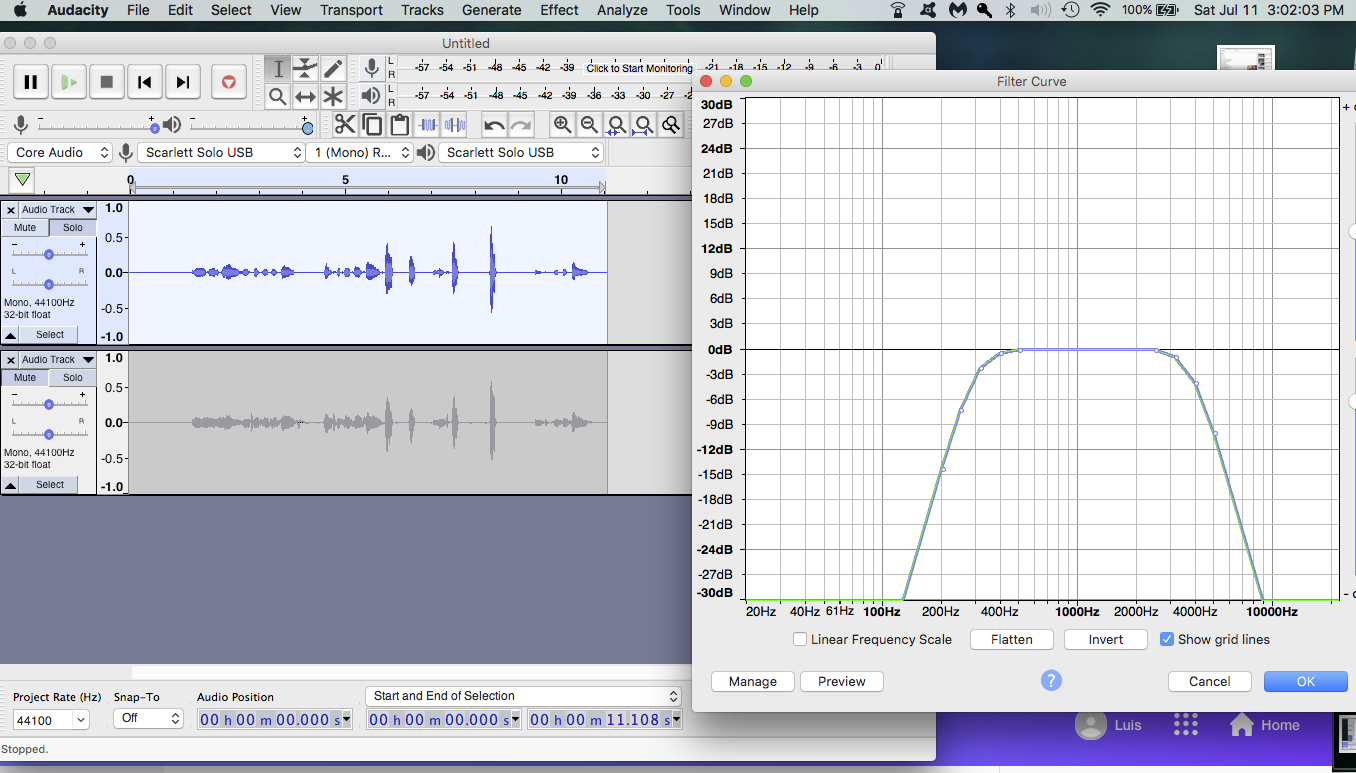The height and width of the screenshot is (773, 1356).
Task: Open the Generate menu
Action: [x=491, y=10]
